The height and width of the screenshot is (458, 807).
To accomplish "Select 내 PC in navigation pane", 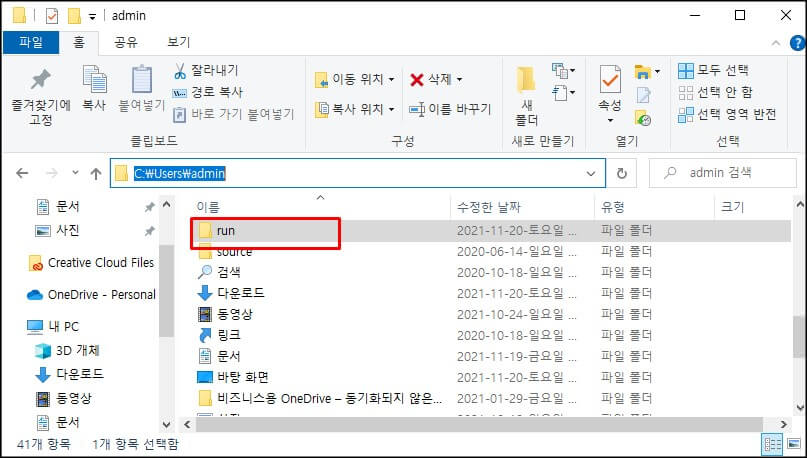I will [53, 327].
